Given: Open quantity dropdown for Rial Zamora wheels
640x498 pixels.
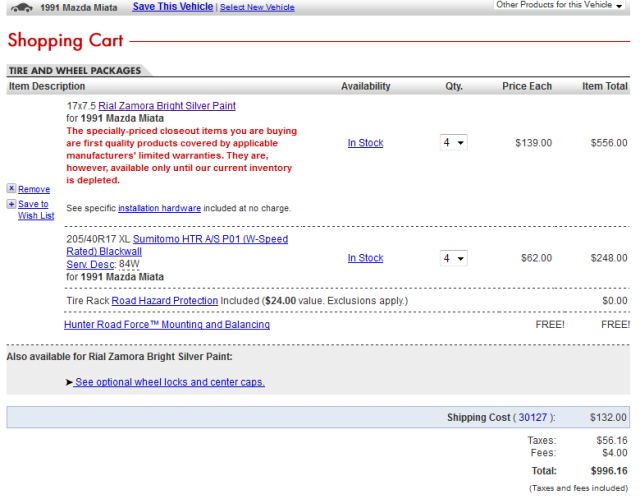Looking at the screenshot, I should pyautogui.click(x=453, y=143).
